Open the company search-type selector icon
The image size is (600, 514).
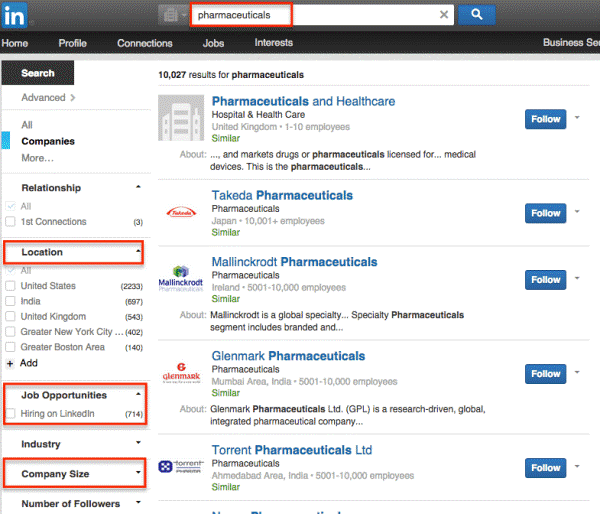(x=173, y=15)
